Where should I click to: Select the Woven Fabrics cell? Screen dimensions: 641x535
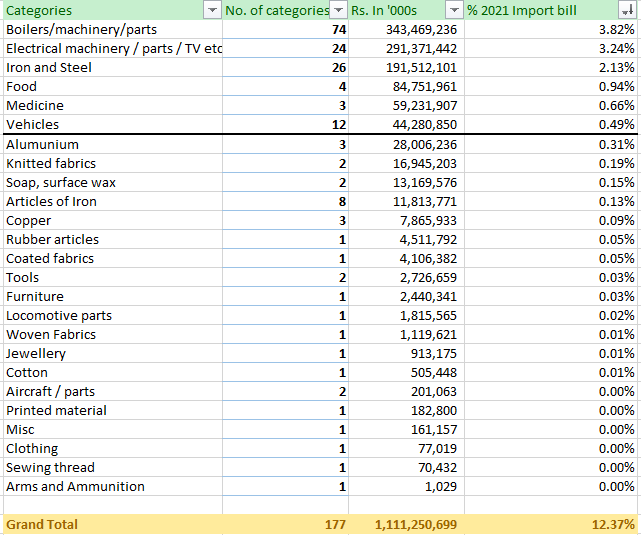[x=113, y=334]
